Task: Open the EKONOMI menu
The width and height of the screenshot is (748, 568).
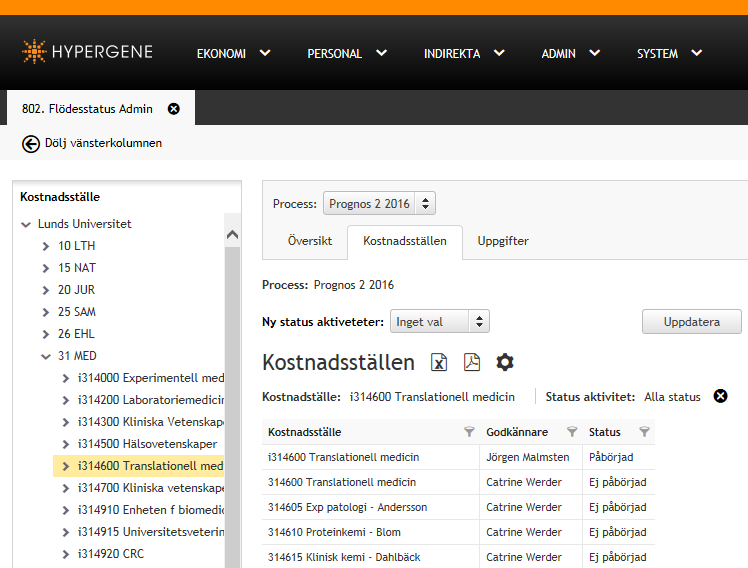Action: coord(234,53)
